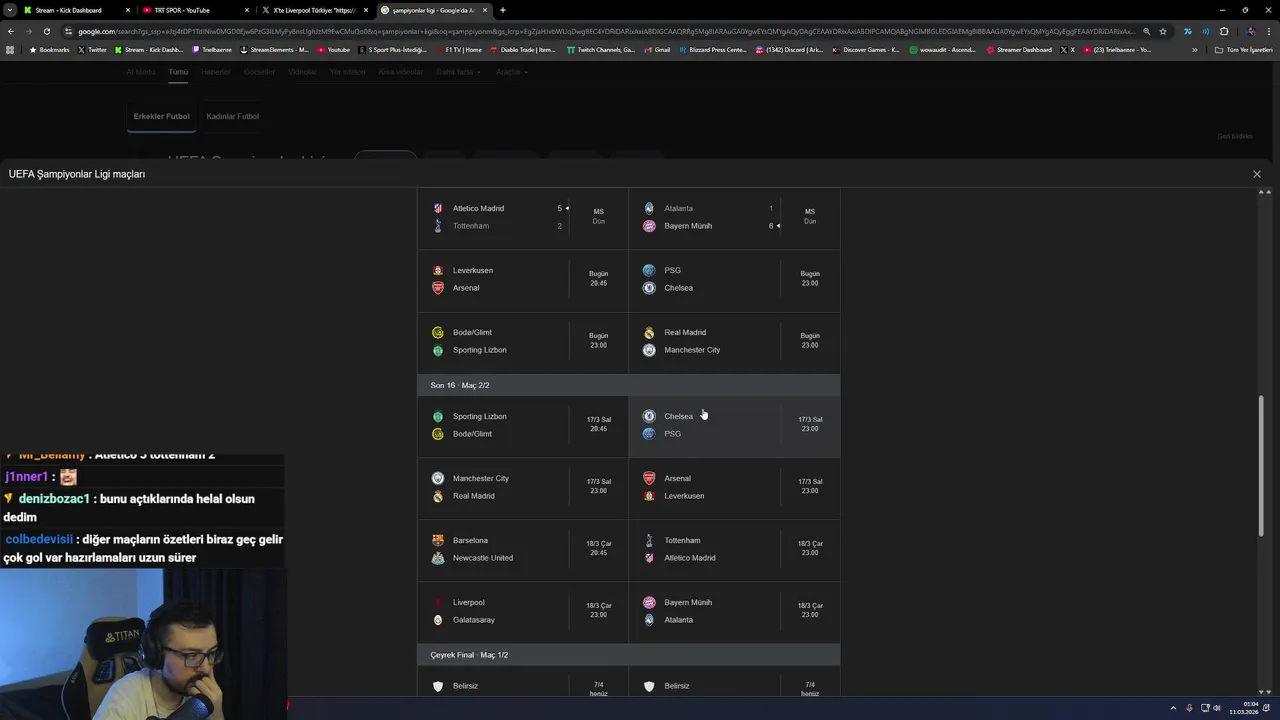
Task: Open the Atletico Madrid vs Tottenham result
Action: tap(523, 217)
